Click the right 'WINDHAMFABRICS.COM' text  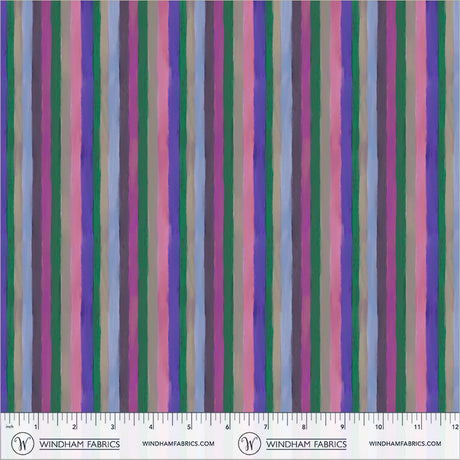pos(405,444)
